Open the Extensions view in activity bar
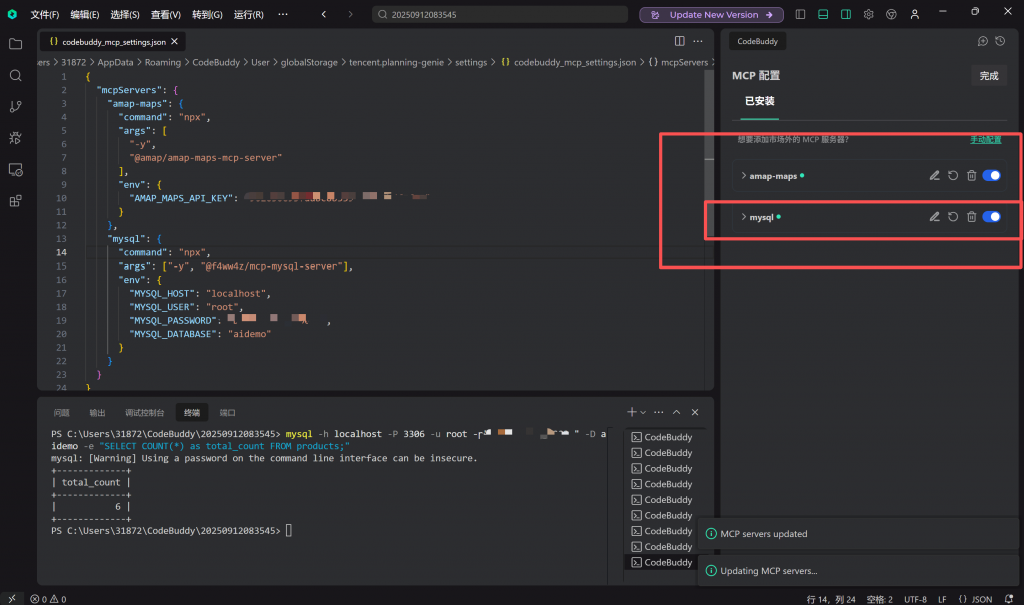1024x605 pixels. 15,200
